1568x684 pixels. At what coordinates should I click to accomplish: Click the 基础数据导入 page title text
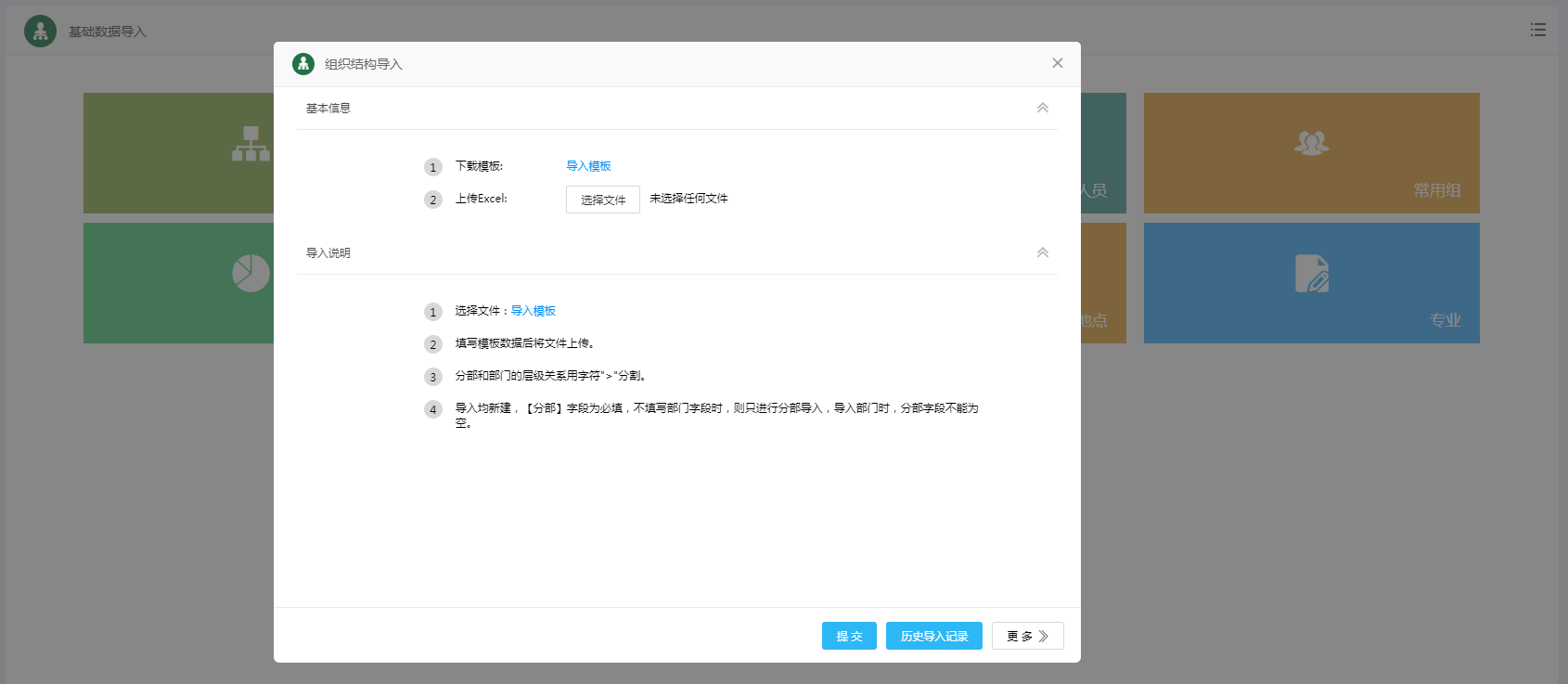click(108, 32)
